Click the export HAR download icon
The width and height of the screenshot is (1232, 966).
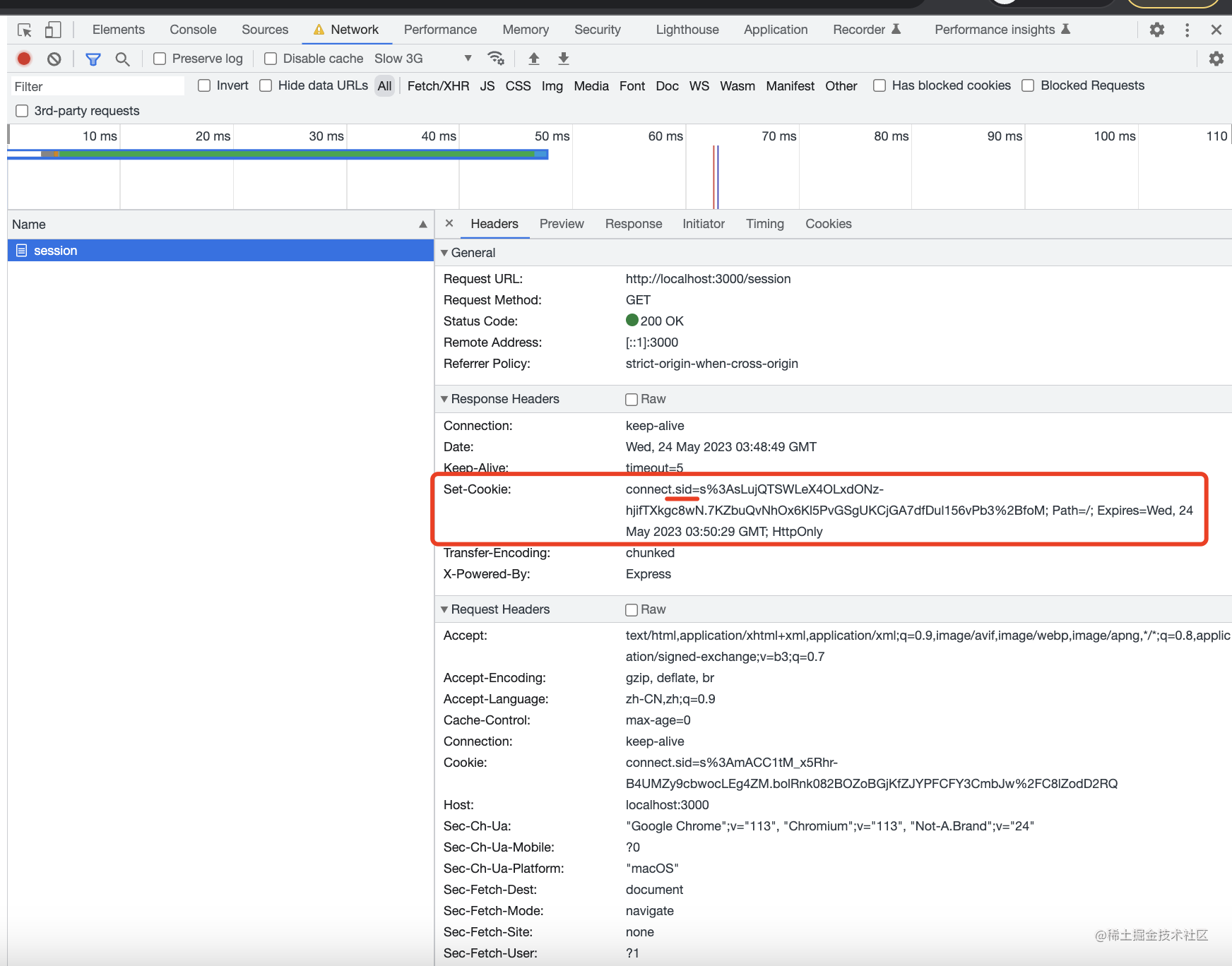coord(563,59)
